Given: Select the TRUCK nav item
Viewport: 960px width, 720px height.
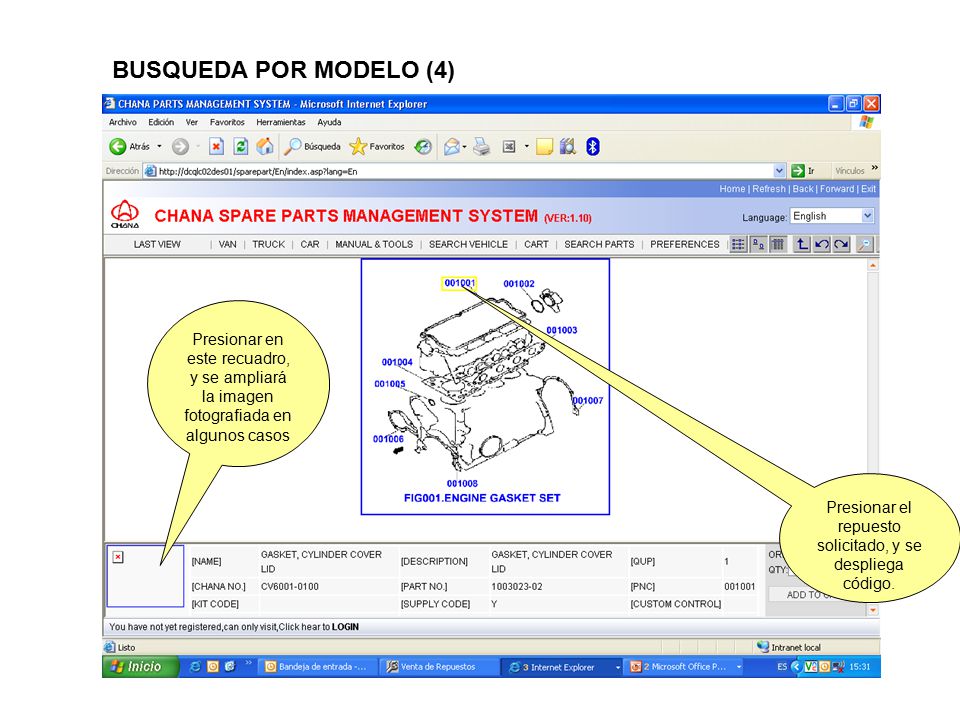Looking at the screenshot, I should tap(269, 244).
